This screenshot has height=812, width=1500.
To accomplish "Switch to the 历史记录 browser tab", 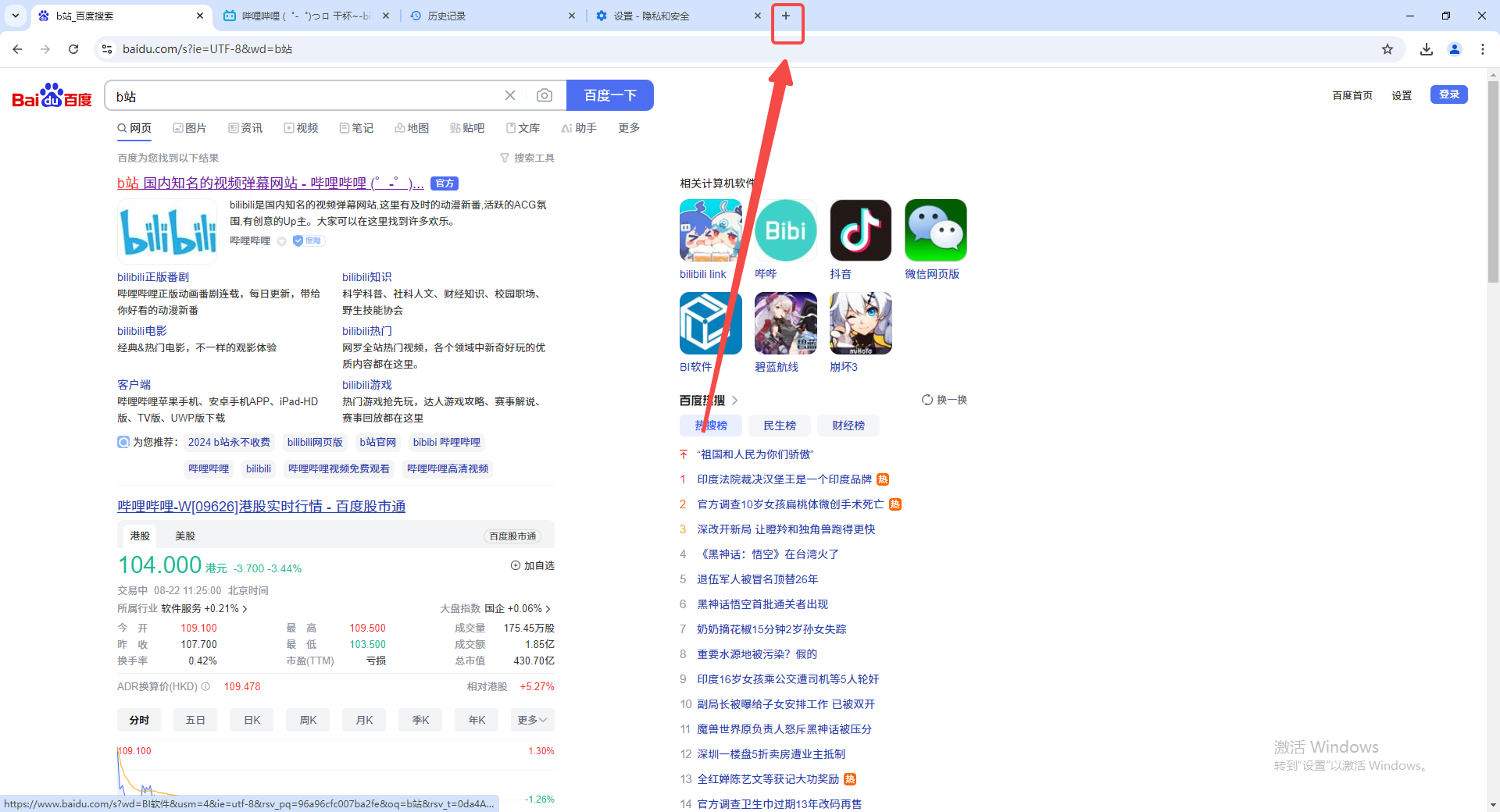I will 492,16.
